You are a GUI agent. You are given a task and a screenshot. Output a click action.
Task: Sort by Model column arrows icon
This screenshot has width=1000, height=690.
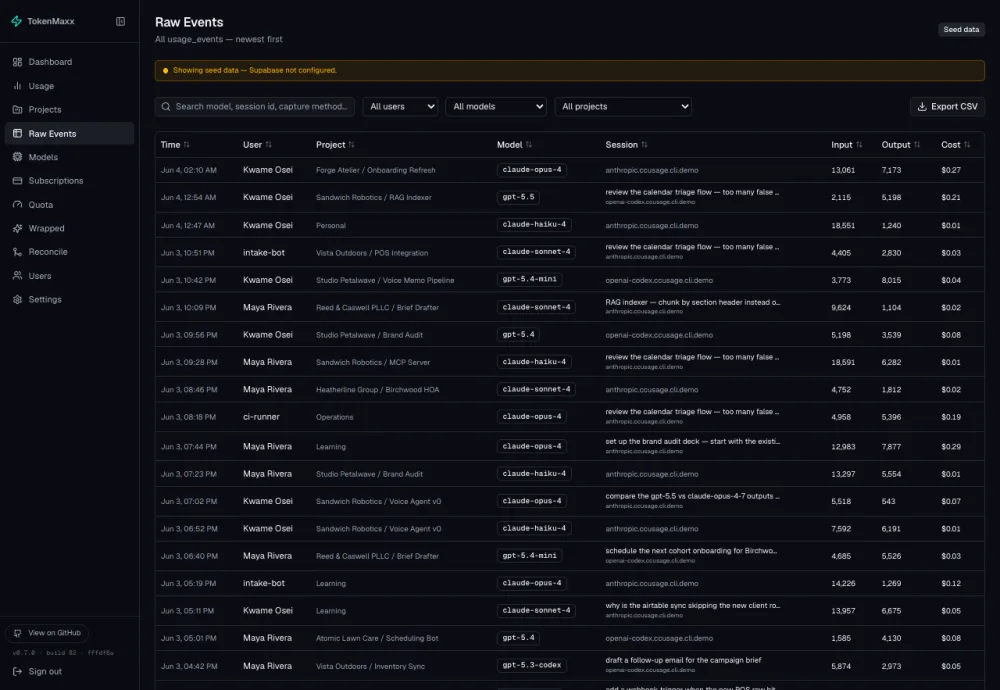529,145
